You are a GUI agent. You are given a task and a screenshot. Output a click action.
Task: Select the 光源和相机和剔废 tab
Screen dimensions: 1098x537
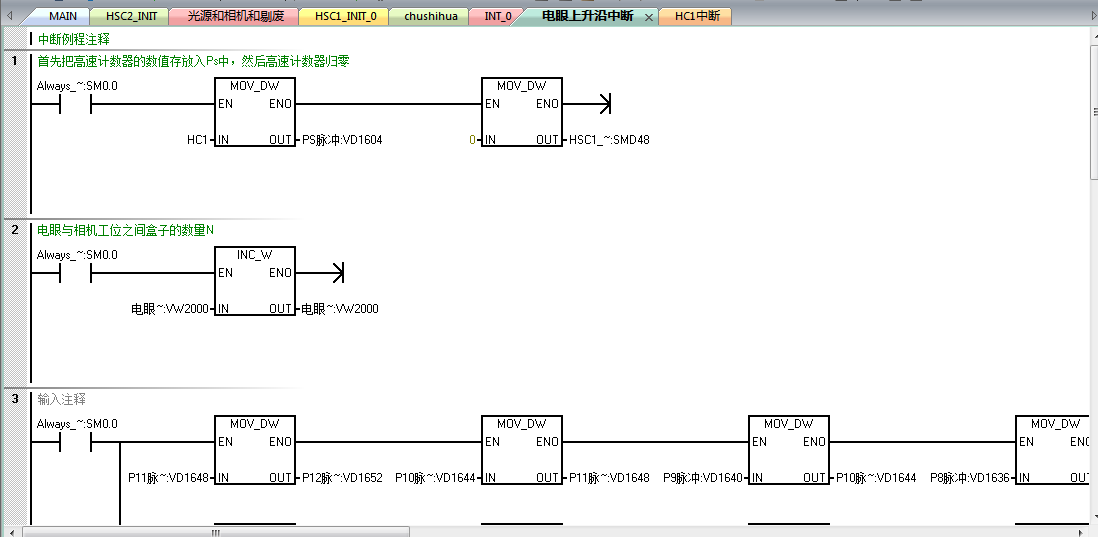click(x=235, y=16)
